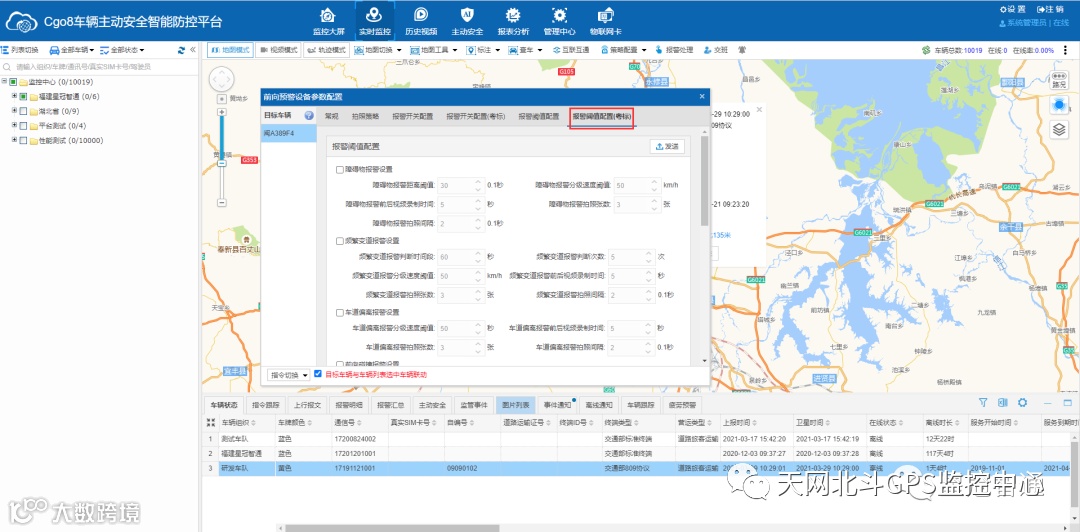Open the 指令跟踪 bottom tab
The width and height of the screenshot is (1080, 532).
(x=266, y=405)
